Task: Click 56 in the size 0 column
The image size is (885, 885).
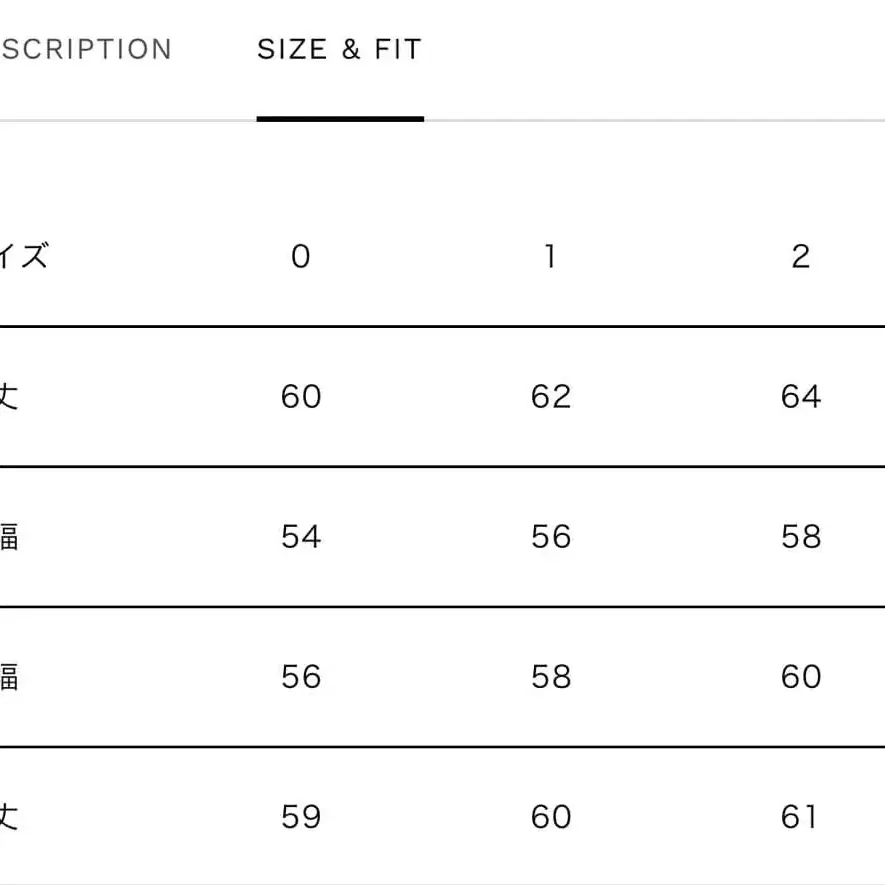Action: coord(300,677)
